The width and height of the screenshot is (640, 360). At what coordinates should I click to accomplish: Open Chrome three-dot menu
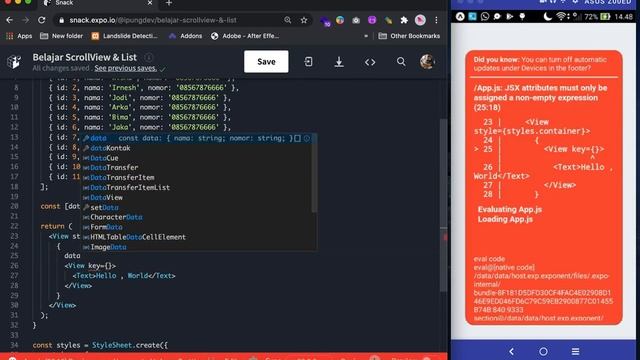436,20
